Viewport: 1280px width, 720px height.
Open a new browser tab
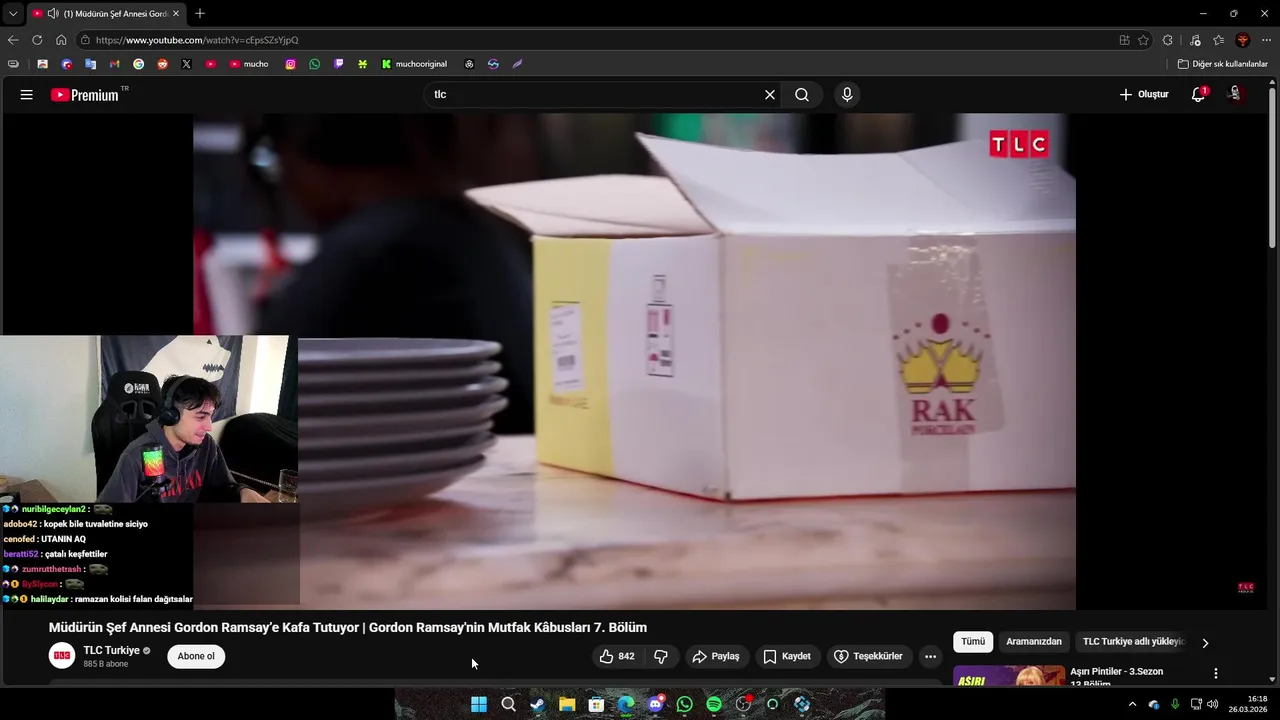tap(200, 13)
